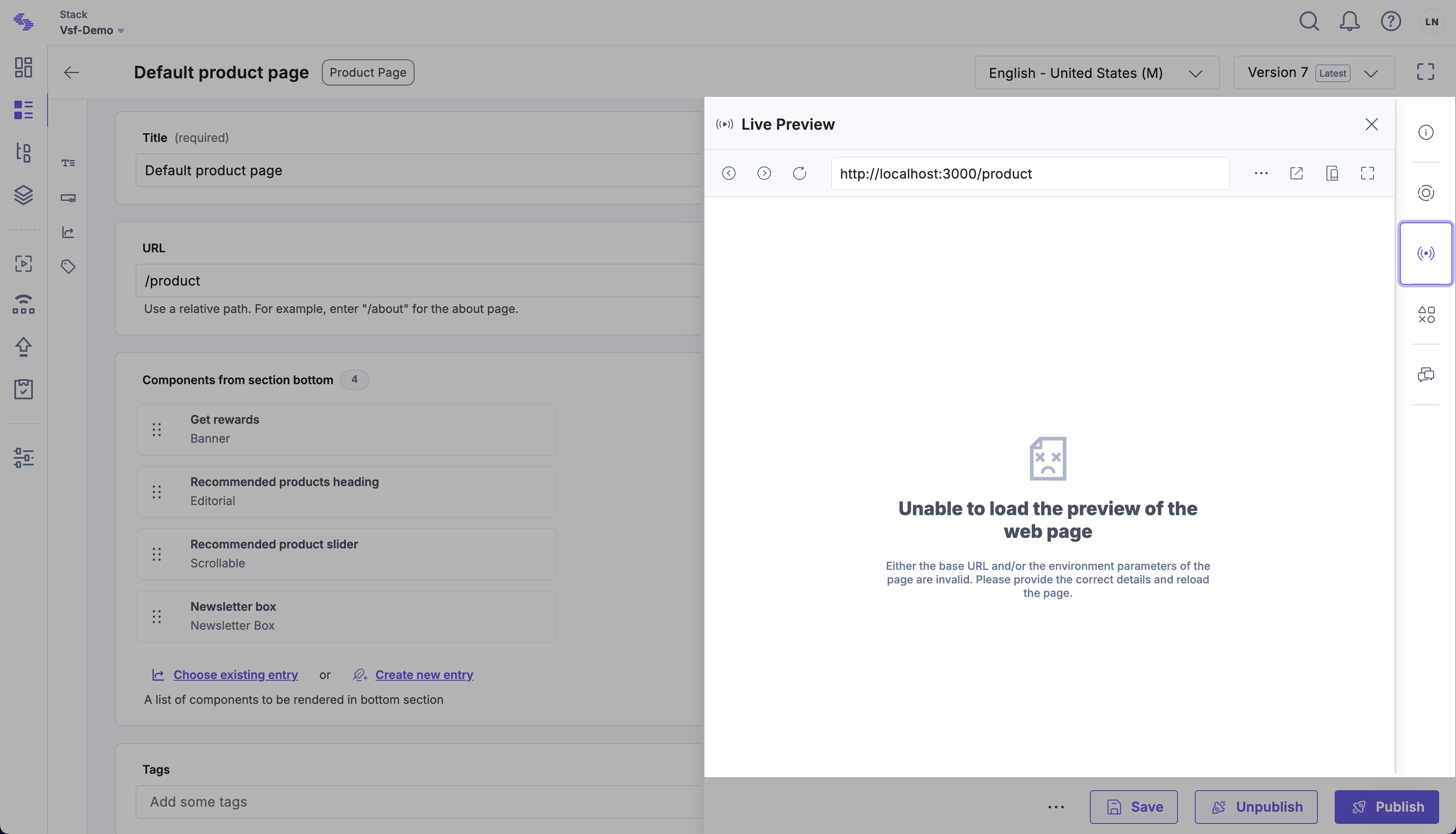The width and height of the screenshot is (1456, 834).
Task: Expand Live Preview to fullscreen
Action: tap(1368, 173)
